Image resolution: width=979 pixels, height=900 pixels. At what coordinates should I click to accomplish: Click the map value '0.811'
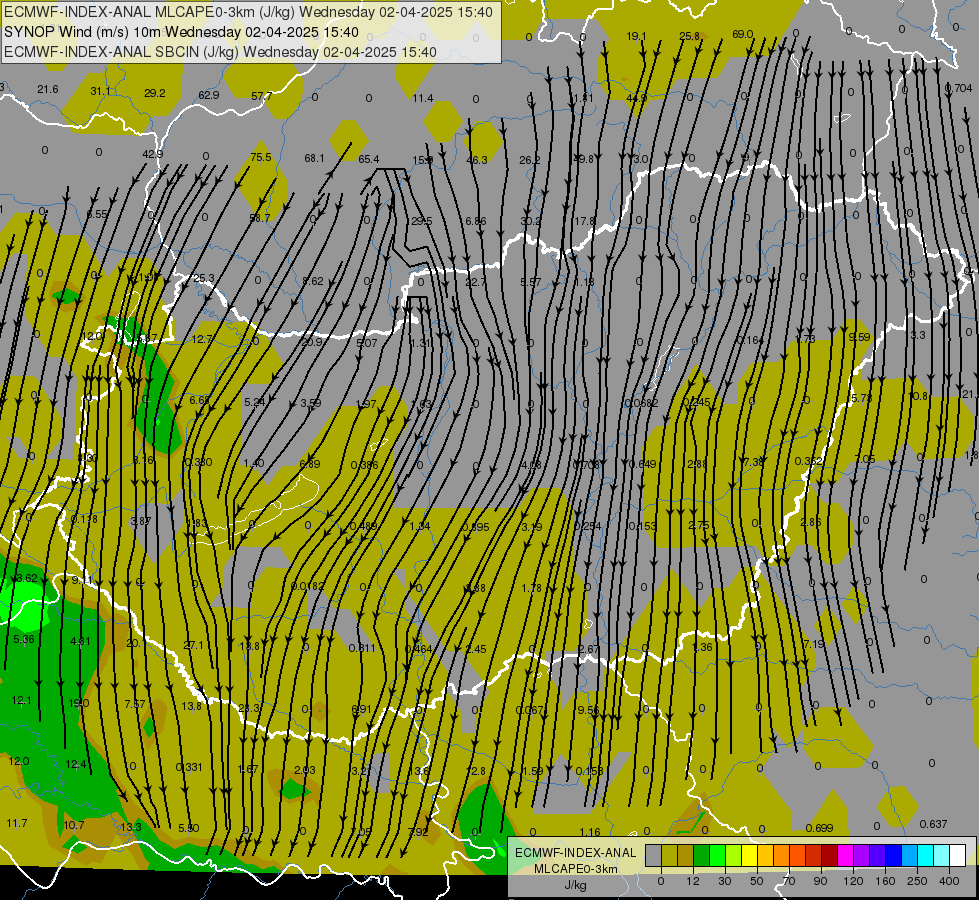tap(362, 648)
